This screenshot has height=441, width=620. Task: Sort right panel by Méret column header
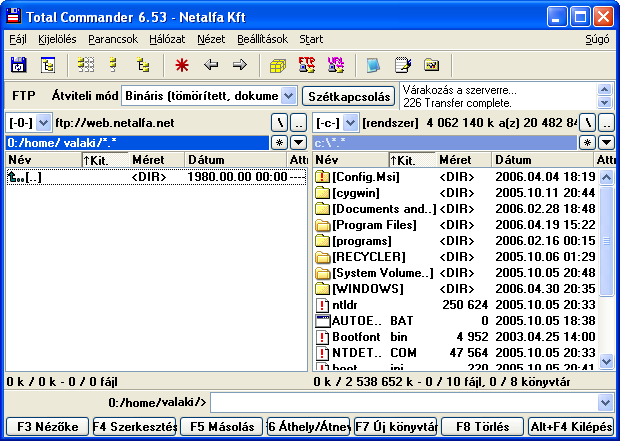click(463, 160)
